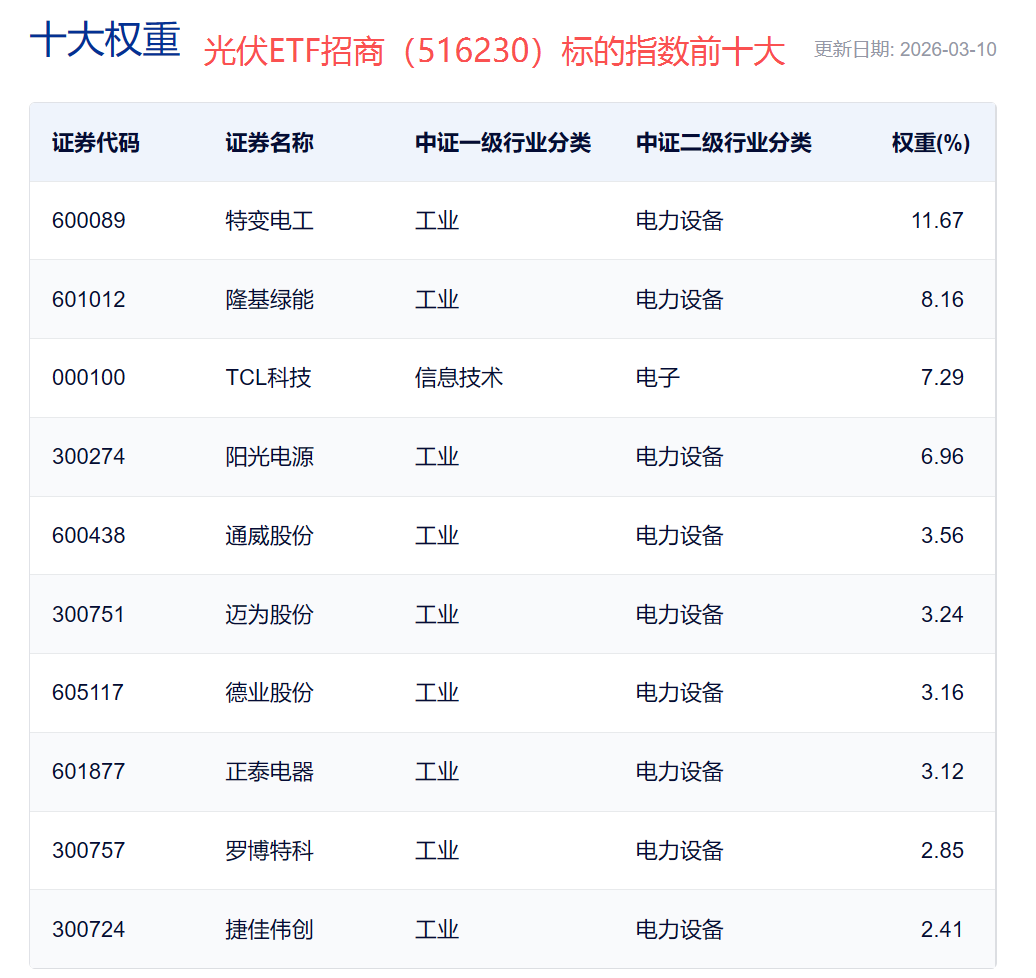The image size is (1036, 978).
Task: Open the 阳光电源 entry
Action: (x=269, y=457)
